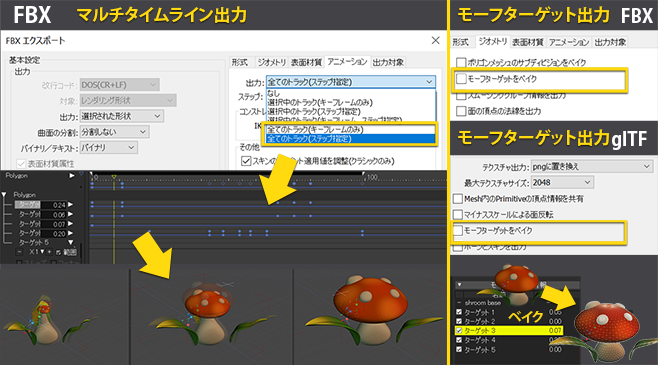Open the バイナリ/テキスト dropdown
Screen dimensions: 658x365
(x=108, y=148)
